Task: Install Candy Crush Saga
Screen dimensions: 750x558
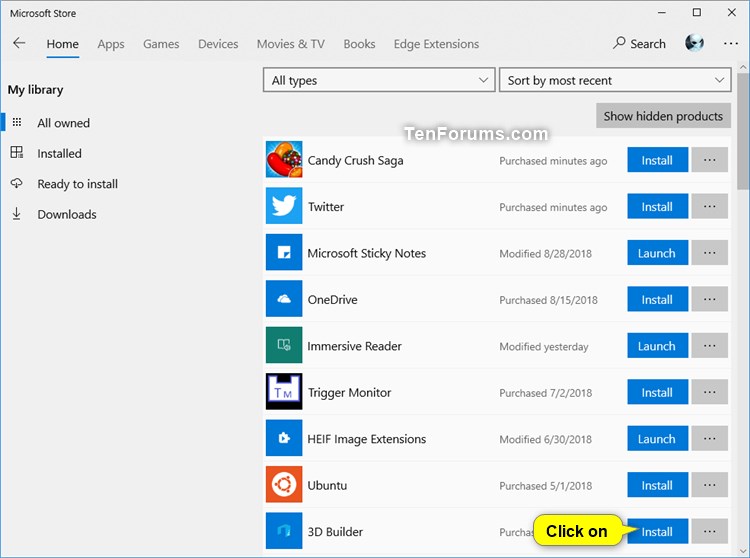Action: pos(657,160)
